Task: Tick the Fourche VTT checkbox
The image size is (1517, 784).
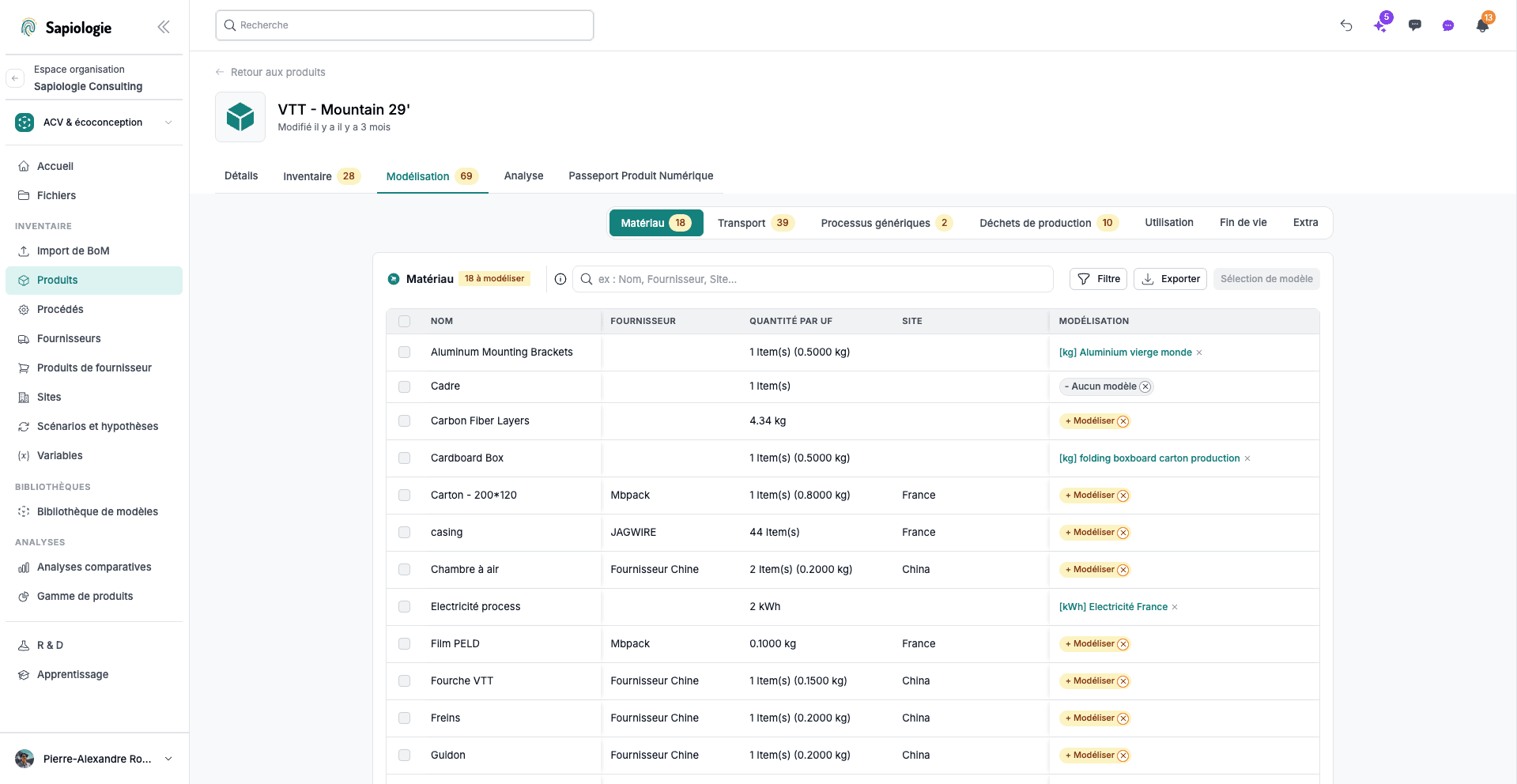Action: coord(405,680)
